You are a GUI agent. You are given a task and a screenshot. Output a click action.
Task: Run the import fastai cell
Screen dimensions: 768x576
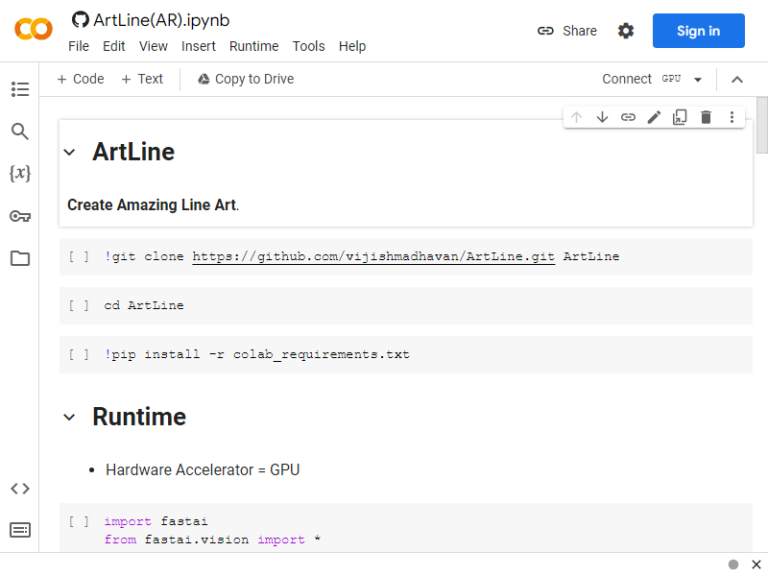pyautogui.click(x=79, y=522)
